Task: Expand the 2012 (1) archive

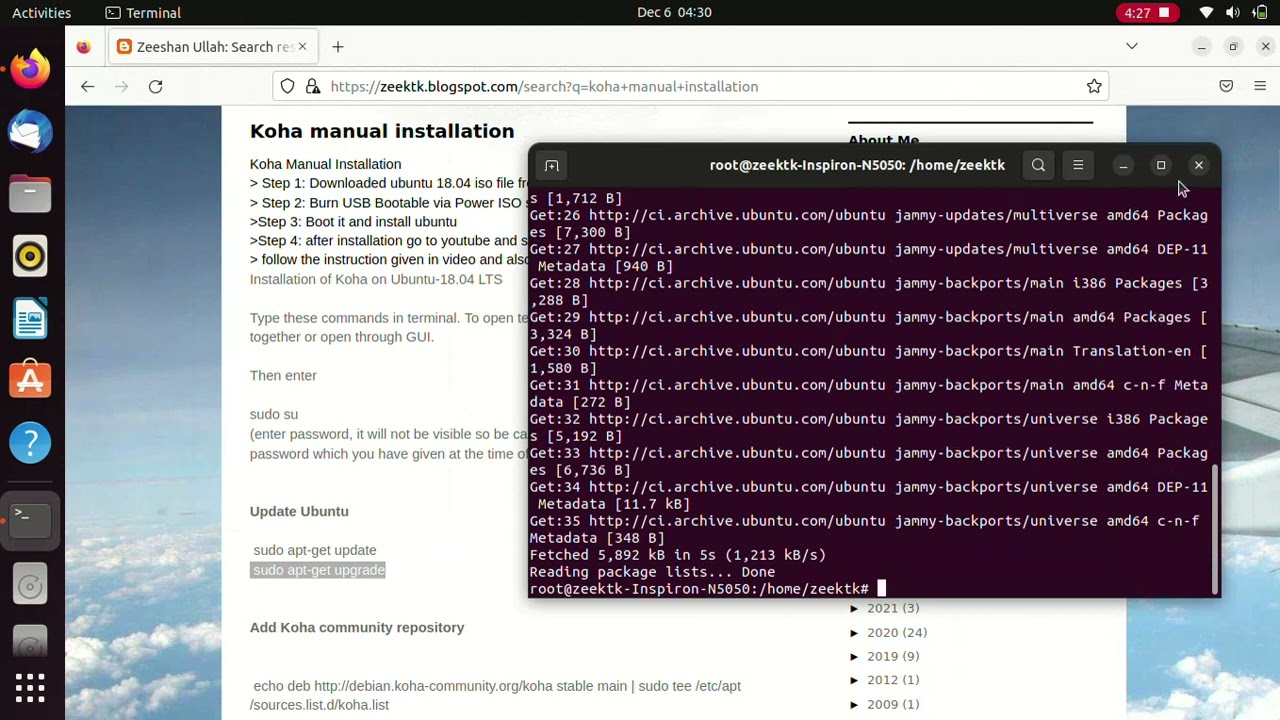Action: tap(855, 681)
